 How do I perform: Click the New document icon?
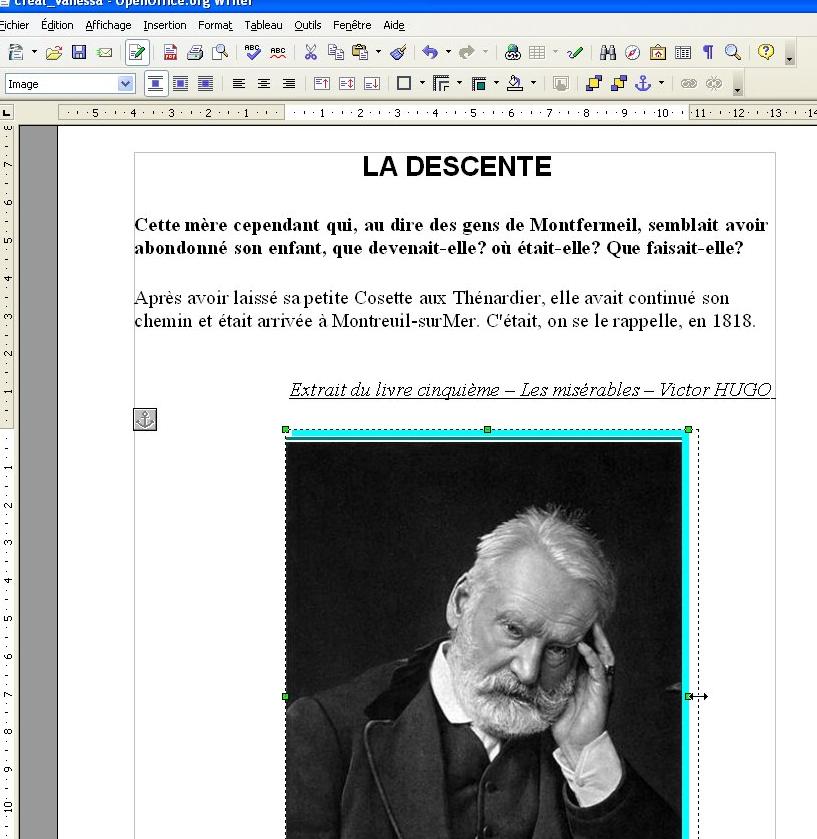[x=16, y=52]
